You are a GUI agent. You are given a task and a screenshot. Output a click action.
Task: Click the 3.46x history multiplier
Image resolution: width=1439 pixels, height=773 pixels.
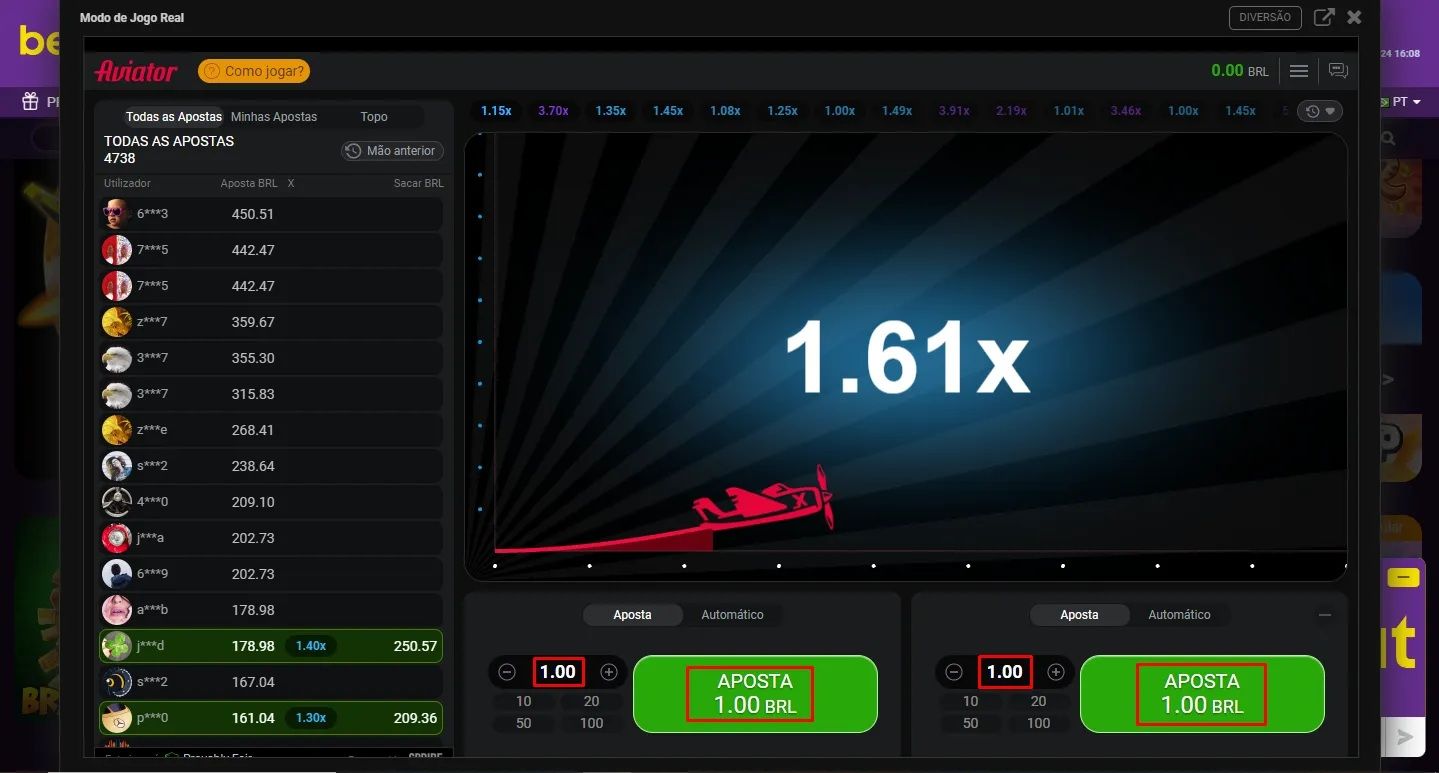1126,111
